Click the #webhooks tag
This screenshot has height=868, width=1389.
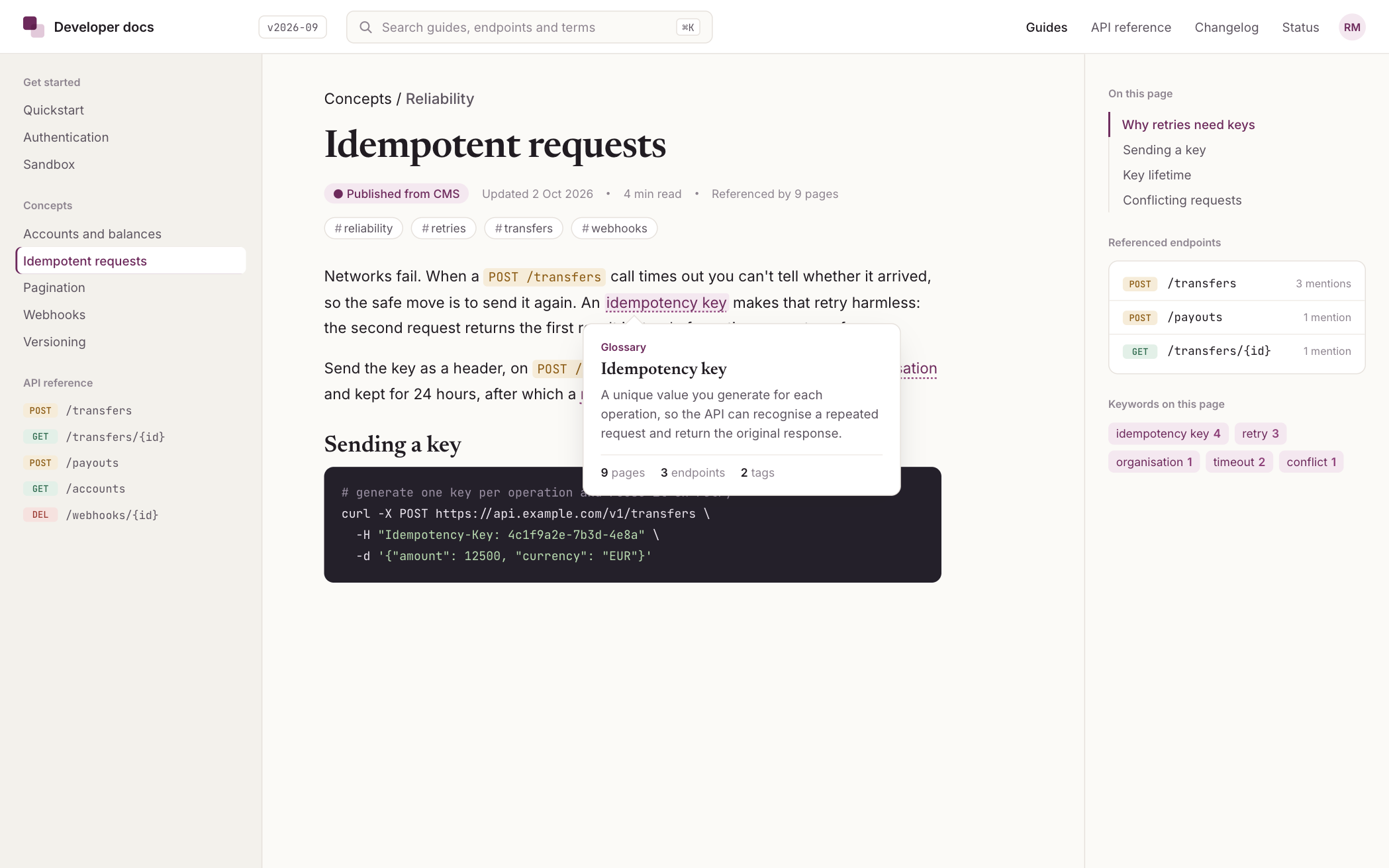pos(614,228)
